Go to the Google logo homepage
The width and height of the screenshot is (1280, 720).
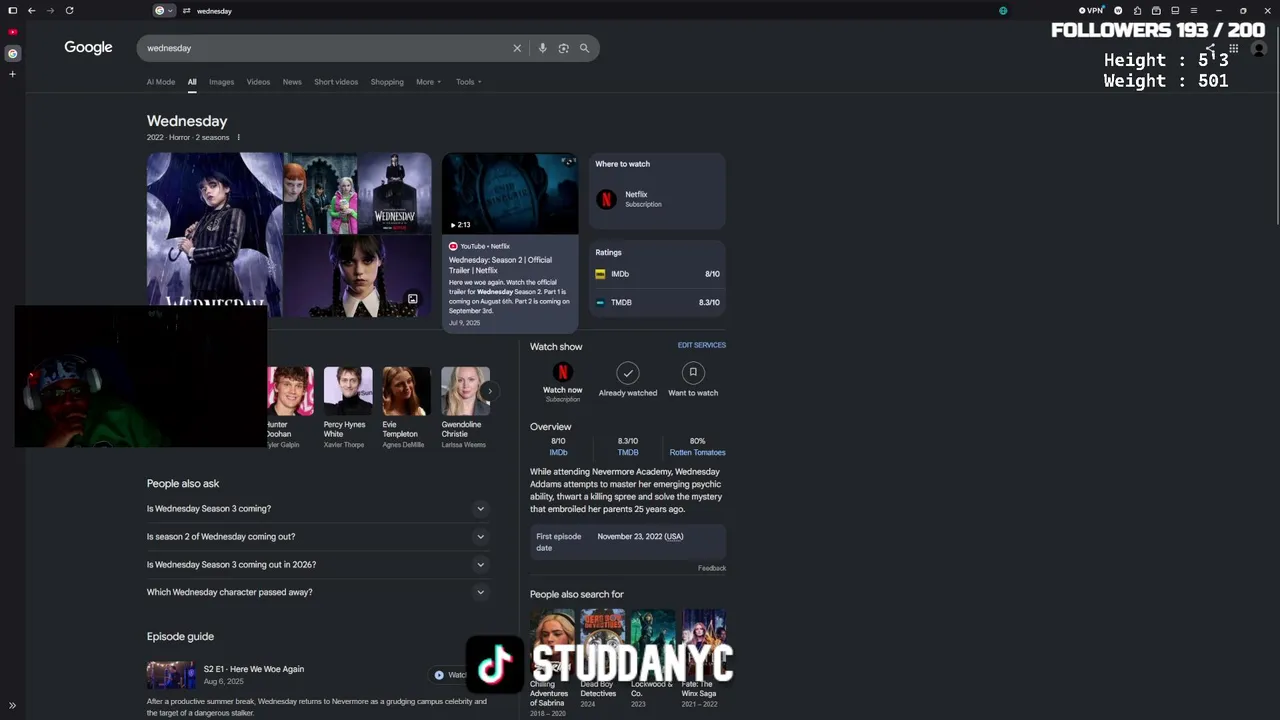[x=88, y=48]
